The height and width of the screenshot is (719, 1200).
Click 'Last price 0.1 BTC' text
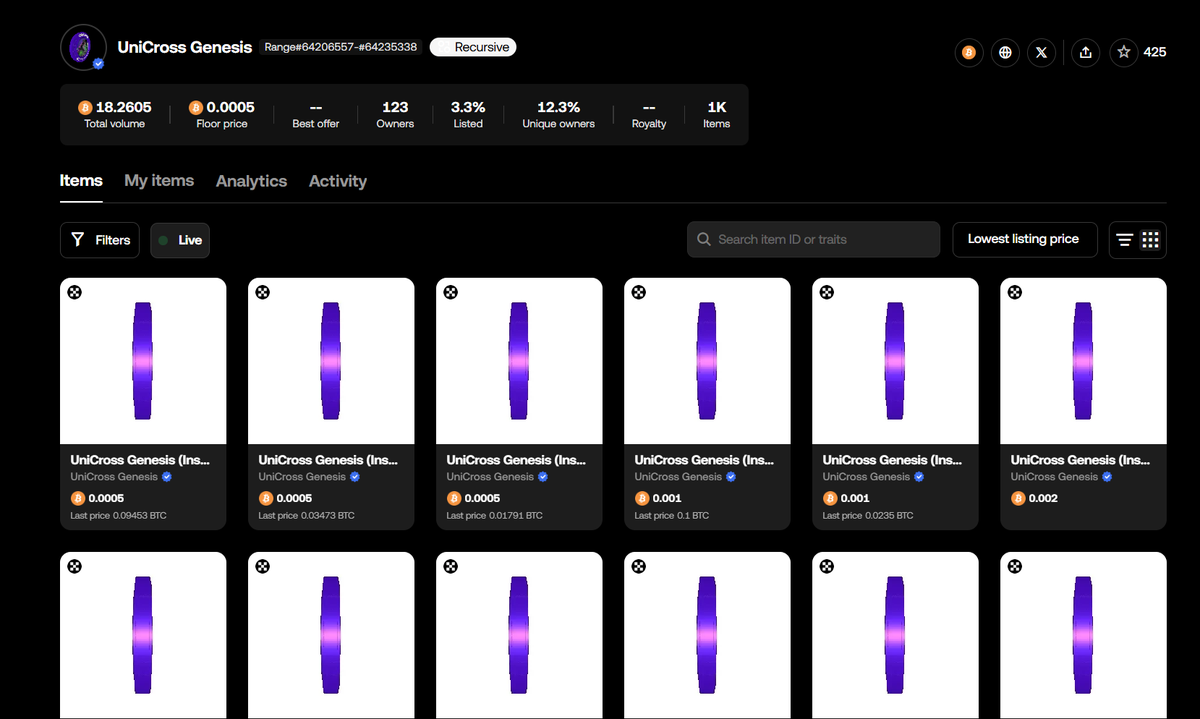[x=672, y=516]
